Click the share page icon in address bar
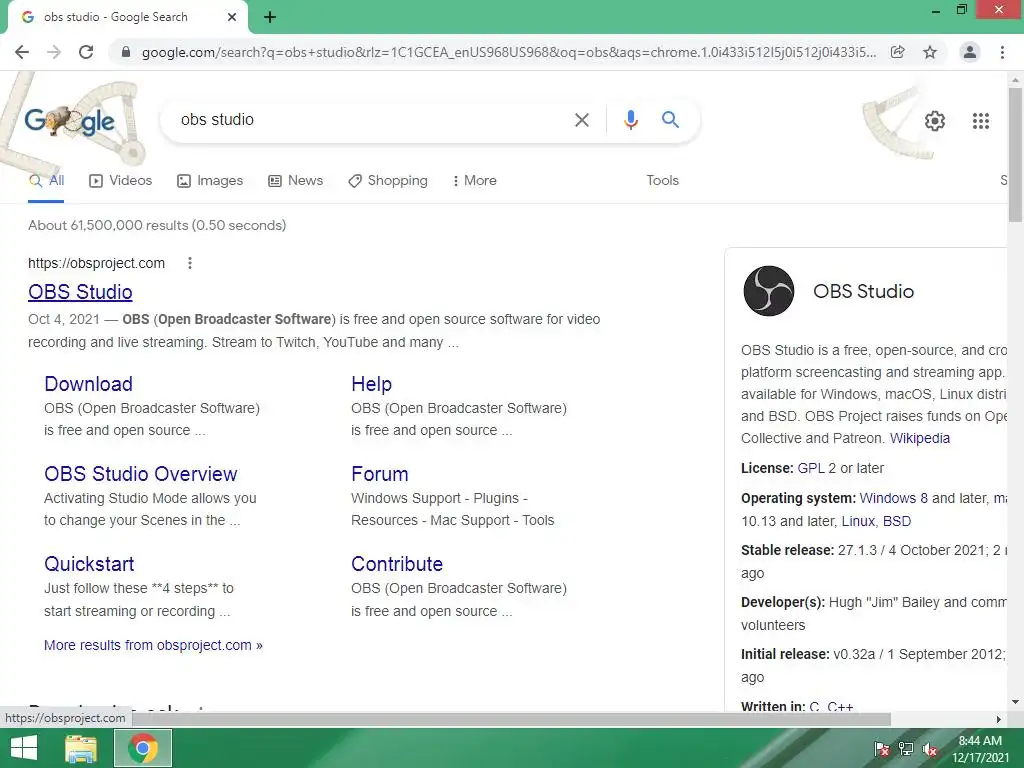This screenshot has height=768, width=1024. 898,52
